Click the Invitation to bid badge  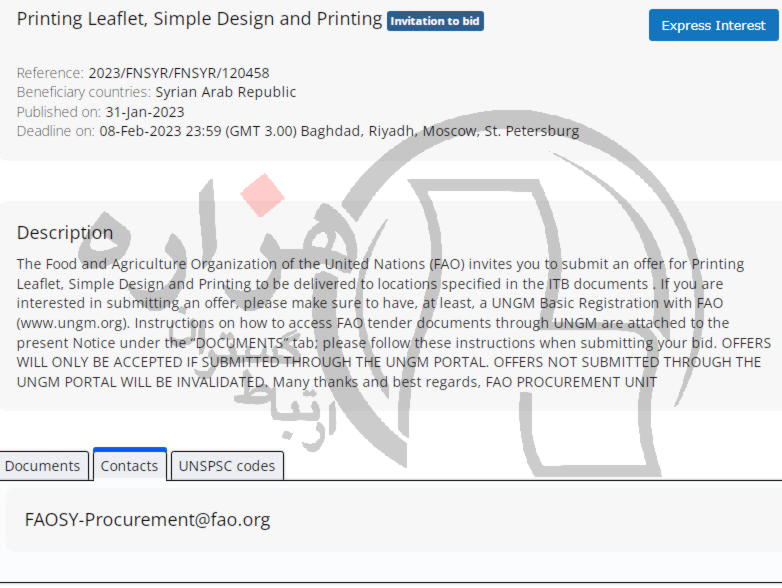(435, 21)
